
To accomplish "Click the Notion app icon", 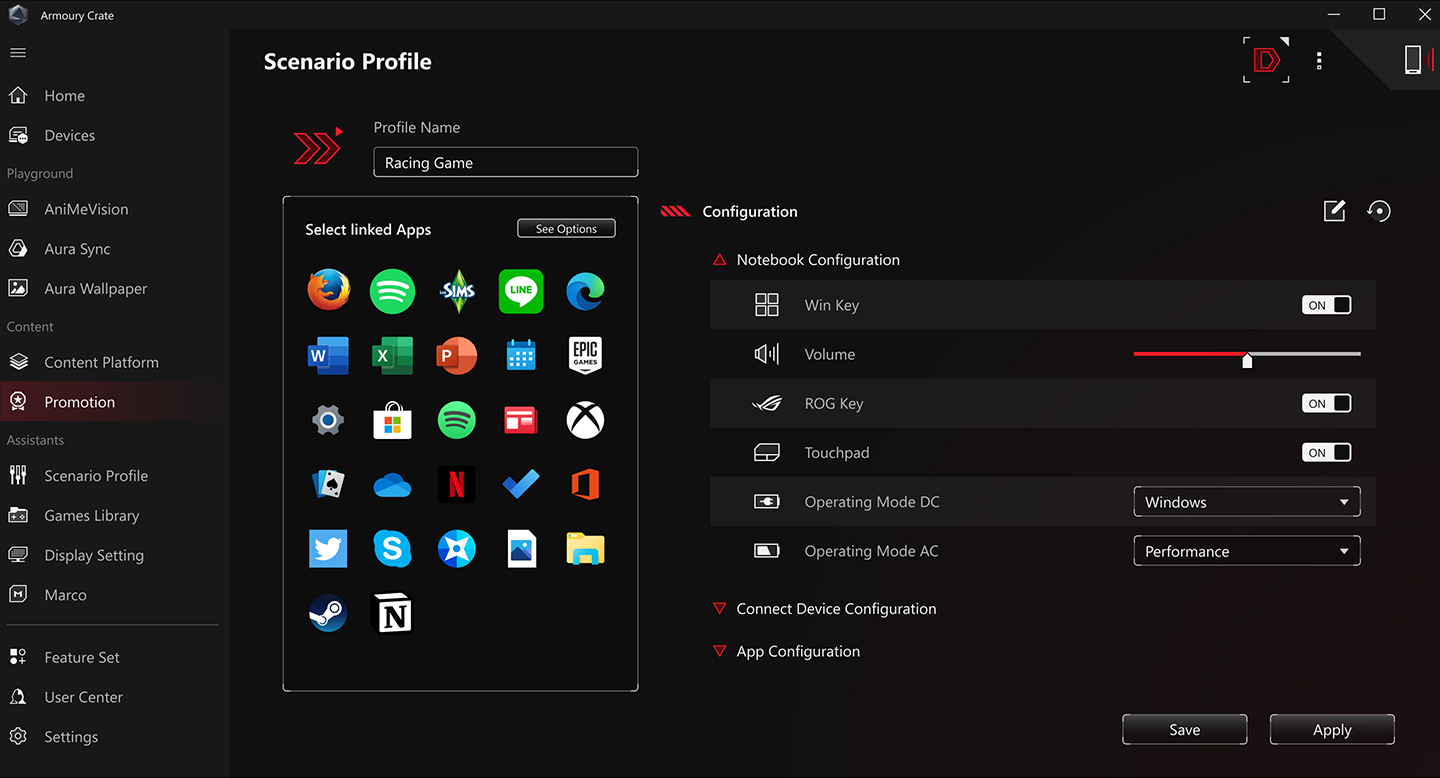I will click(x=392, y=613).
